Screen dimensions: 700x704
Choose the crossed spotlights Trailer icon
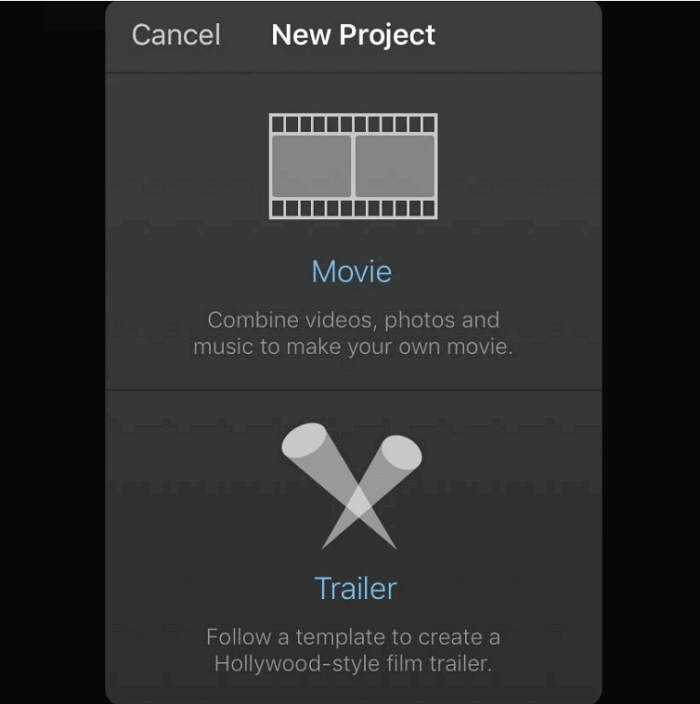(352, 486)
